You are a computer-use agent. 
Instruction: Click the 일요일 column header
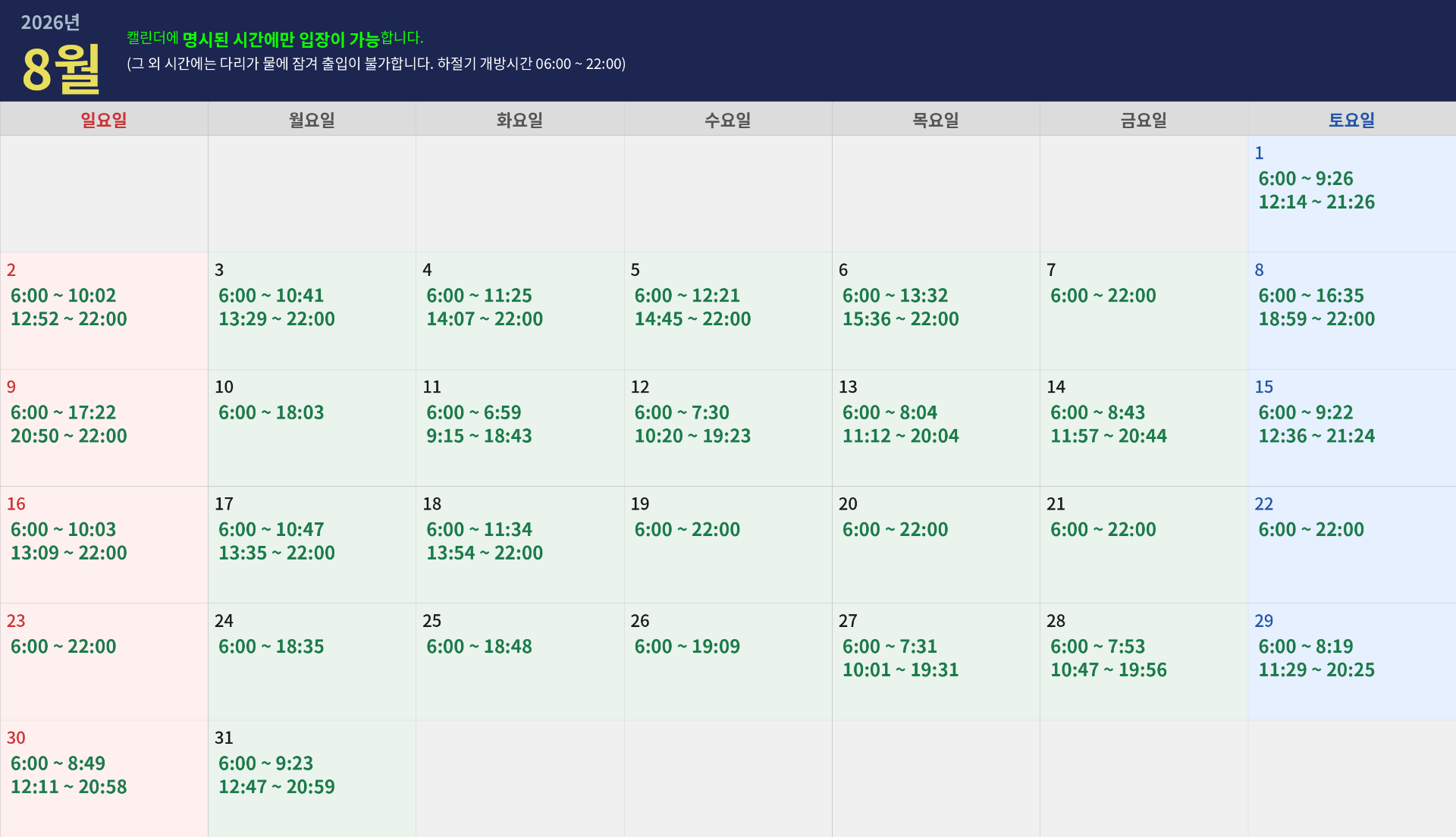point(104,120)
